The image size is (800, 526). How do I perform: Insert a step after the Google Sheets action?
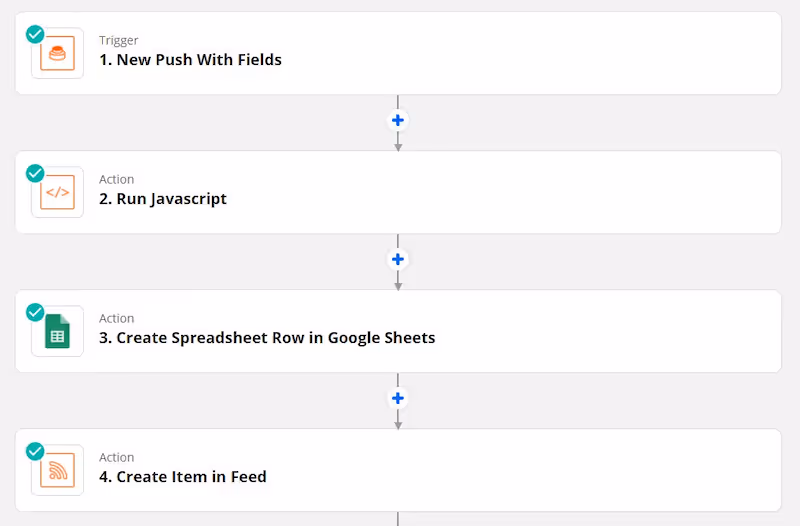(x=398, y=398)
